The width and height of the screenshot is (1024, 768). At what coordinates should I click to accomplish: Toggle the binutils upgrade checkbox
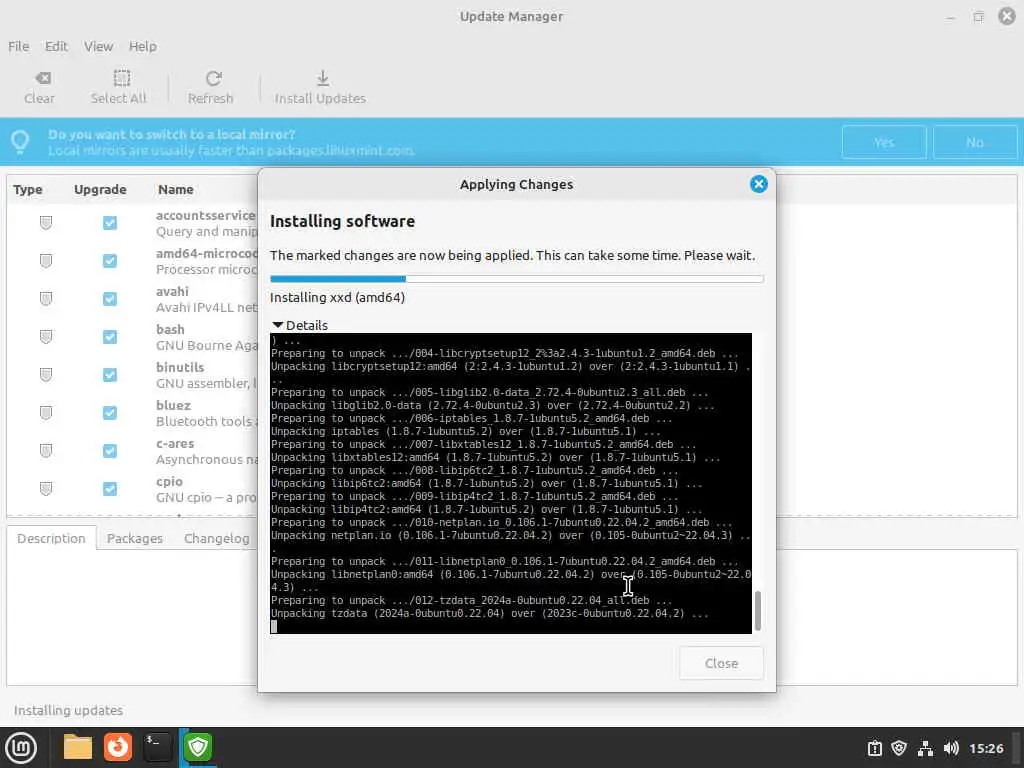tap(110, 374)
